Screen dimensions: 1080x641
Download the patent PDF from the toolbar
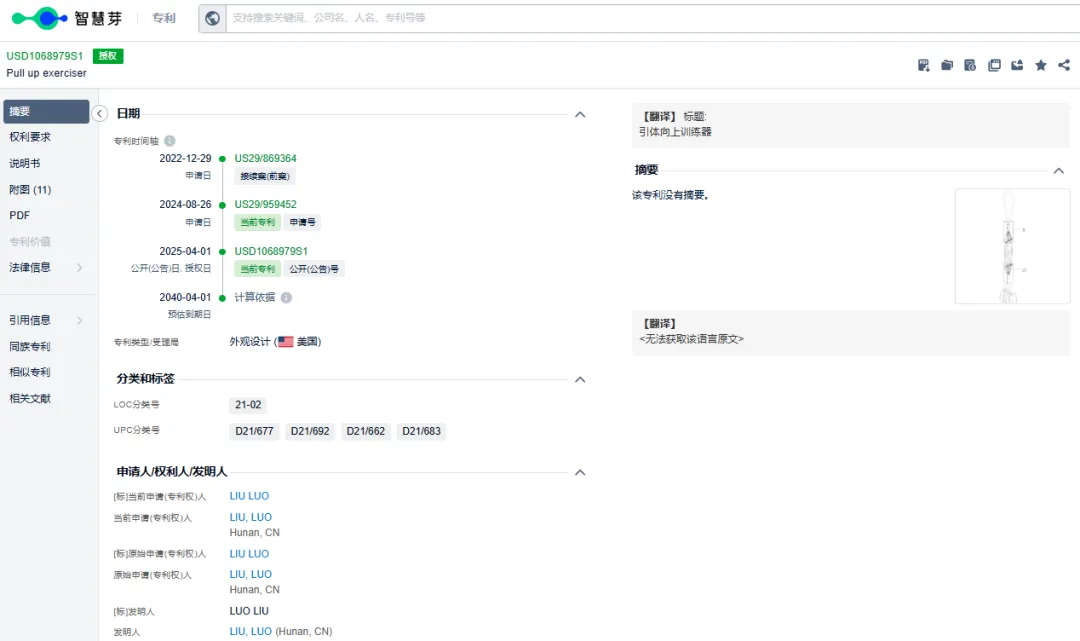click(x=924, y=65)
